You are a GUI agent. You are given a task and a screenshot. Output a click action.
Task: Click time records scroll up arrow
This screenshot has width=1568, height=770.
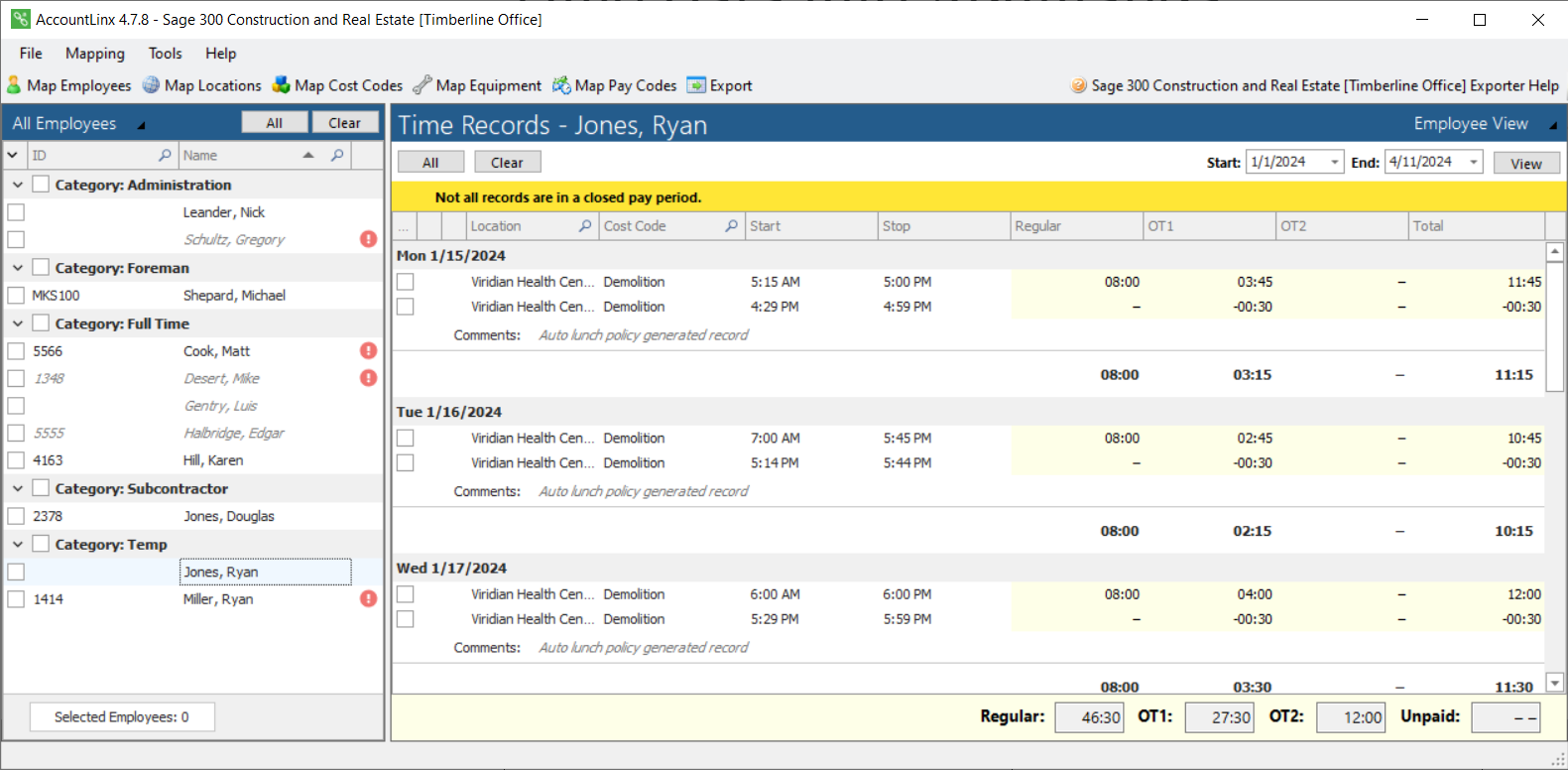[x=1555, y=252]
